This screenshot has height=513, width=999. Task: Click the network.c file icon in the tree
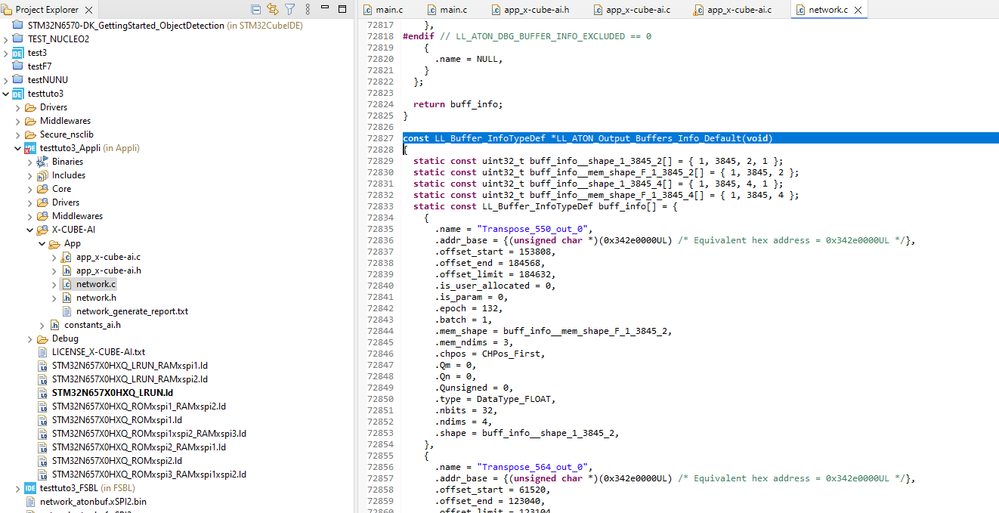point(66,284)
